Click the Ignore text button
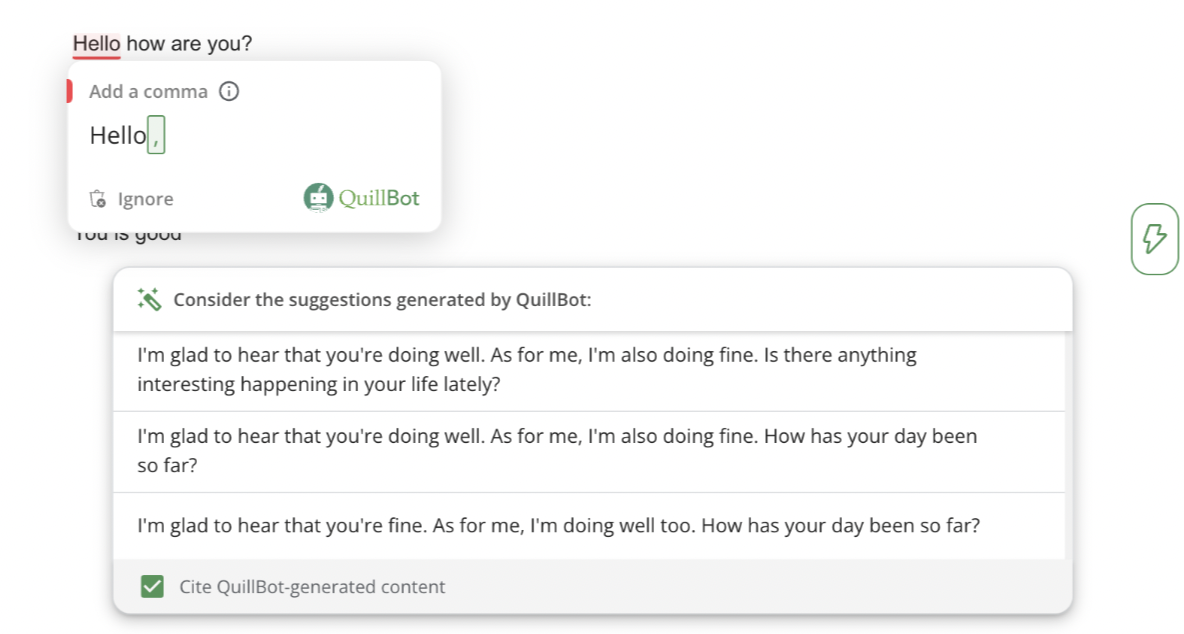Screen dimensions: 1184x634 tap(145, 199)
